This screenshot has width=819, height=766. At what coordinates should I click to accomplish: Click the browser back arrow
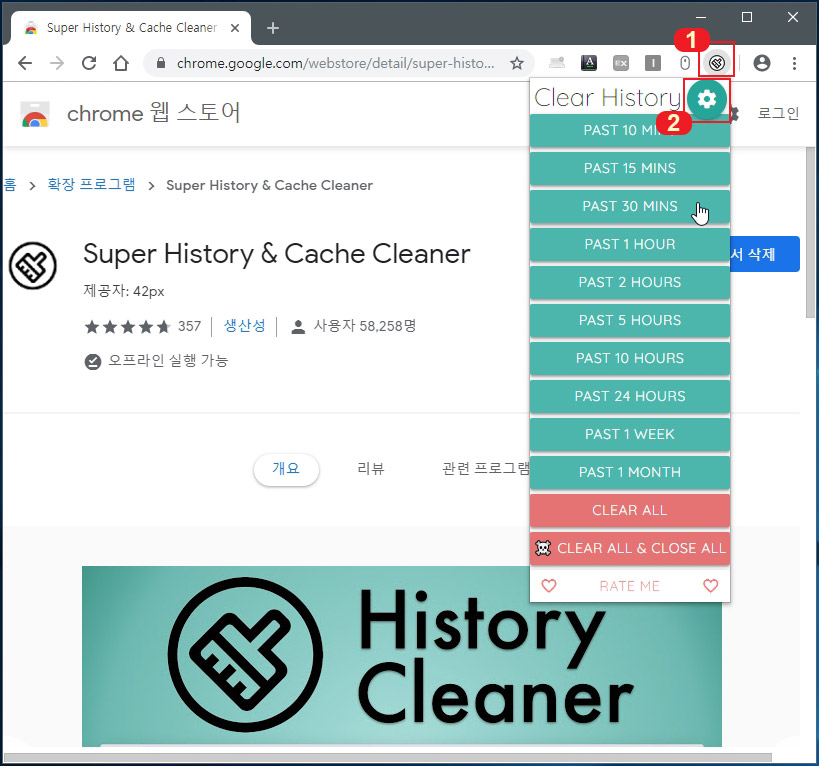[25, 63]
